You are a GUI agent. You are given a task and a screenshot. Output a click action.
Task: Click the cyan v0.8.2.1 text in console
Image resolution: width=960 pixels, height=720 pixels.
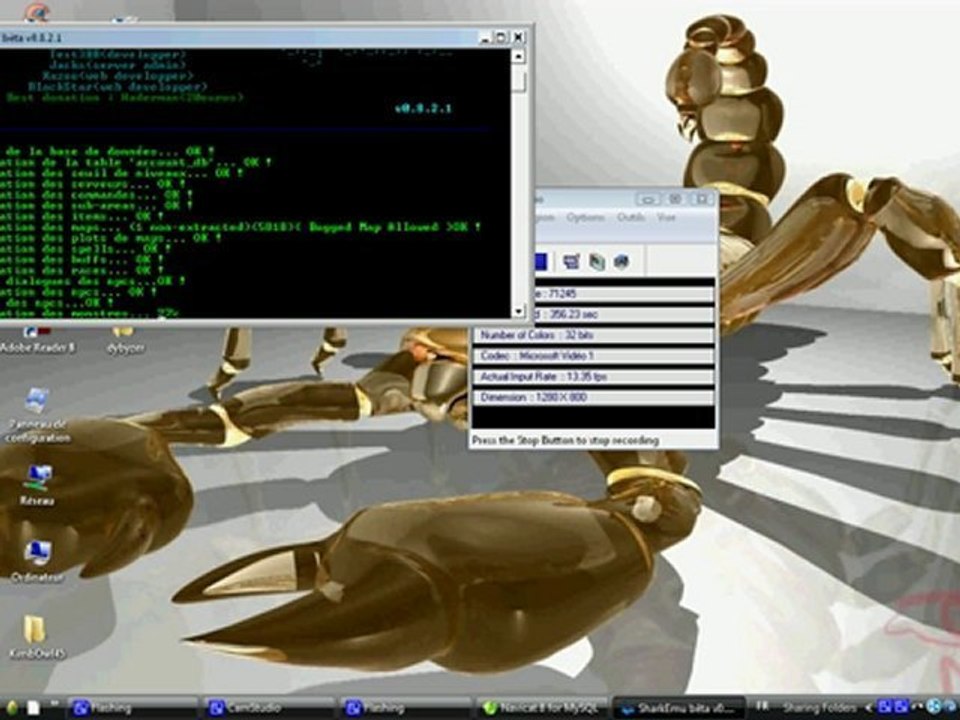point(422,109)
